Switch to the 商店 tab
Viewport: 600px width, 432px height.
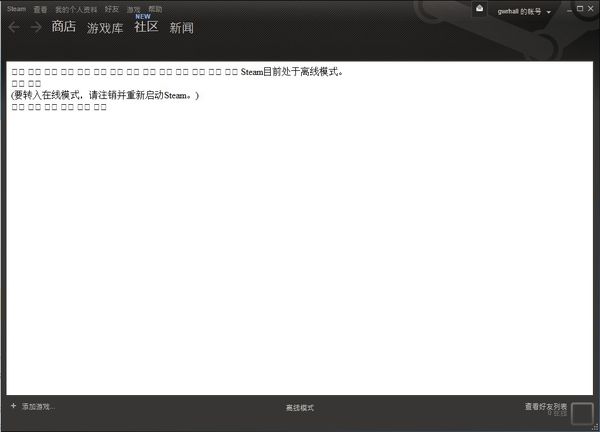click(x=64, y=26)
